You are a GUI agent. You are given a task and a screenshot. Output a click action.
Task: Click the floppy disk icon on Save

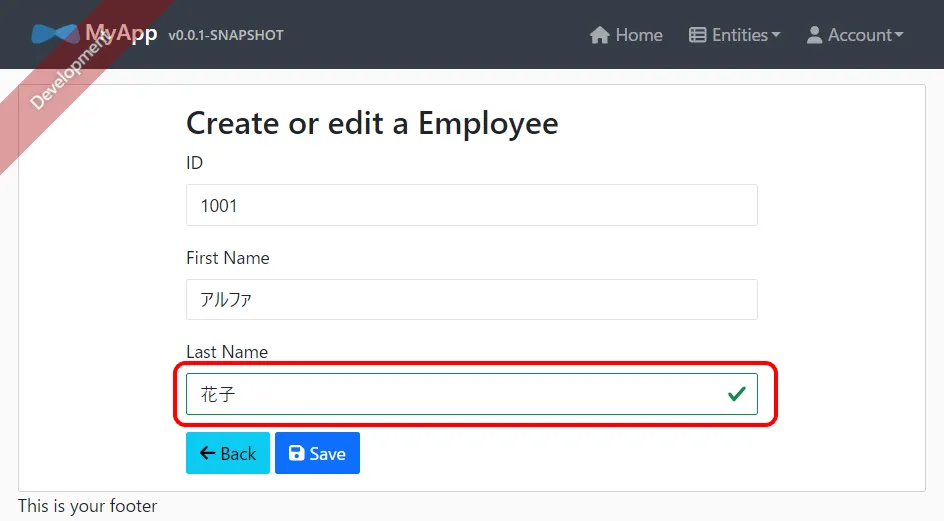tap(296, 453)
